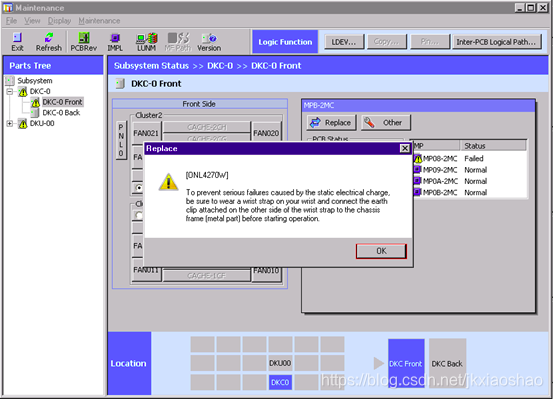Select DKC-0 Back in Parts Tree
This screenshot has width=553, height=399.
[61, 113]
